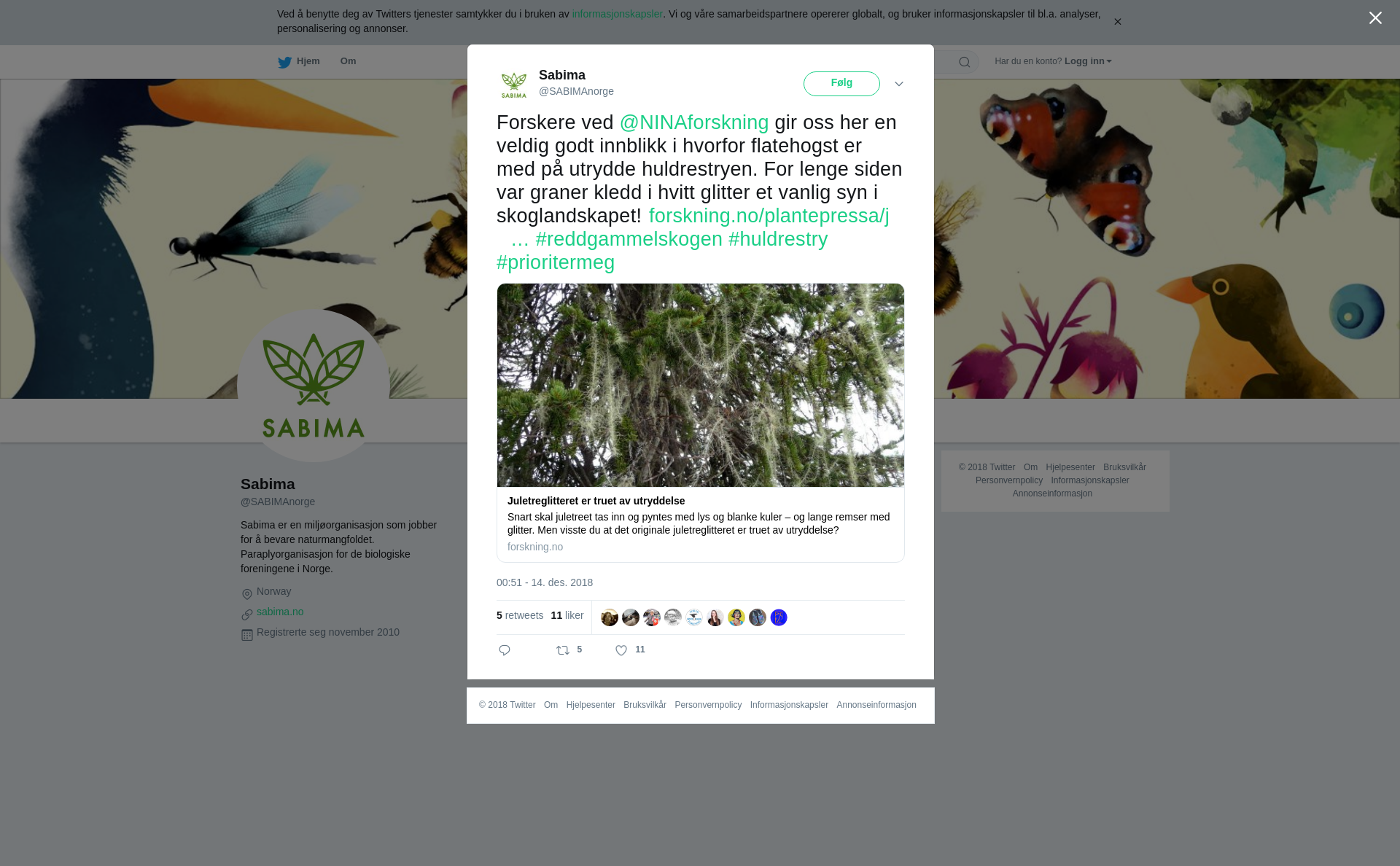Viewport: 1400px width, 866px height.
Task: View the 11 liker list
Action: point(567,615)
